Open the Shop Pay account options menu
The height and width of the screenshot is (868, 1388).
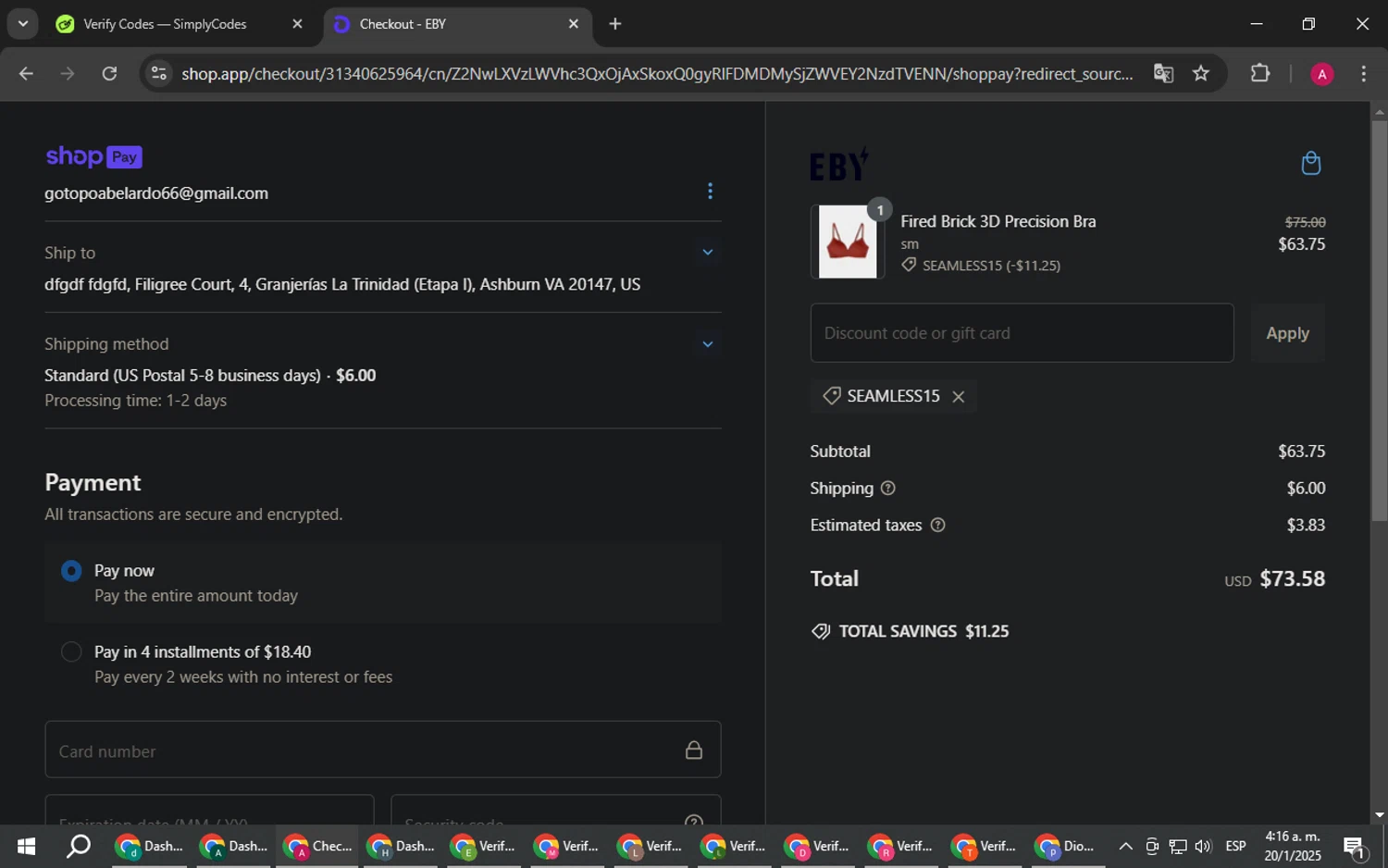[x=710, y=191]
